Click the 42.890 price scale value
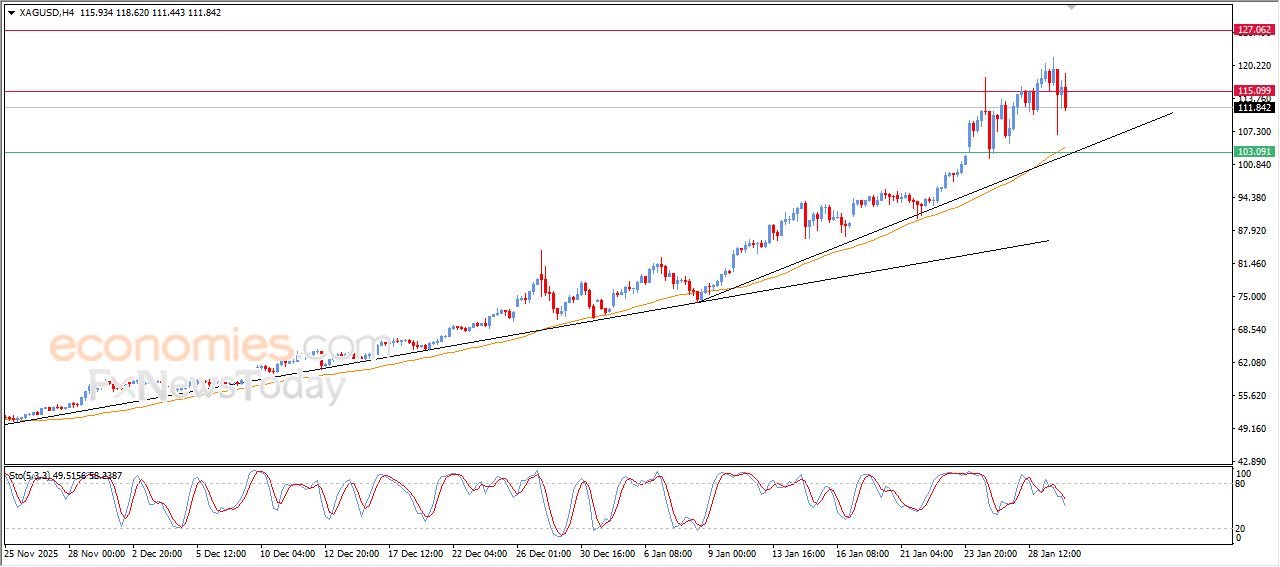 1253,462
